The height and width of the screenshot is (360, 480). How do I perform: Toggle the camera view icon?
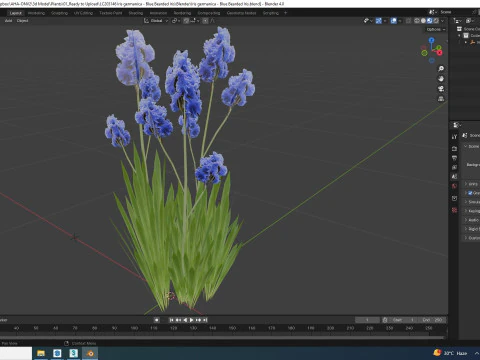click(441, 89)
